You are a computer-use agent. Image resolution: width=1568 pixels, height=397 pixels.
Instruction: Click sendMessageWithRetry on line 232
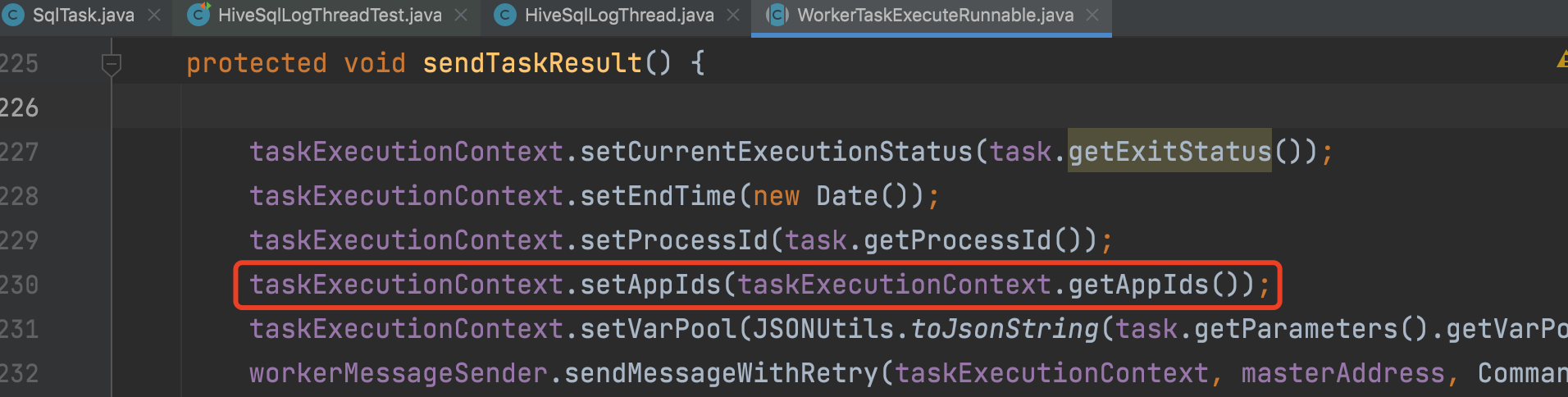point(722,373)
